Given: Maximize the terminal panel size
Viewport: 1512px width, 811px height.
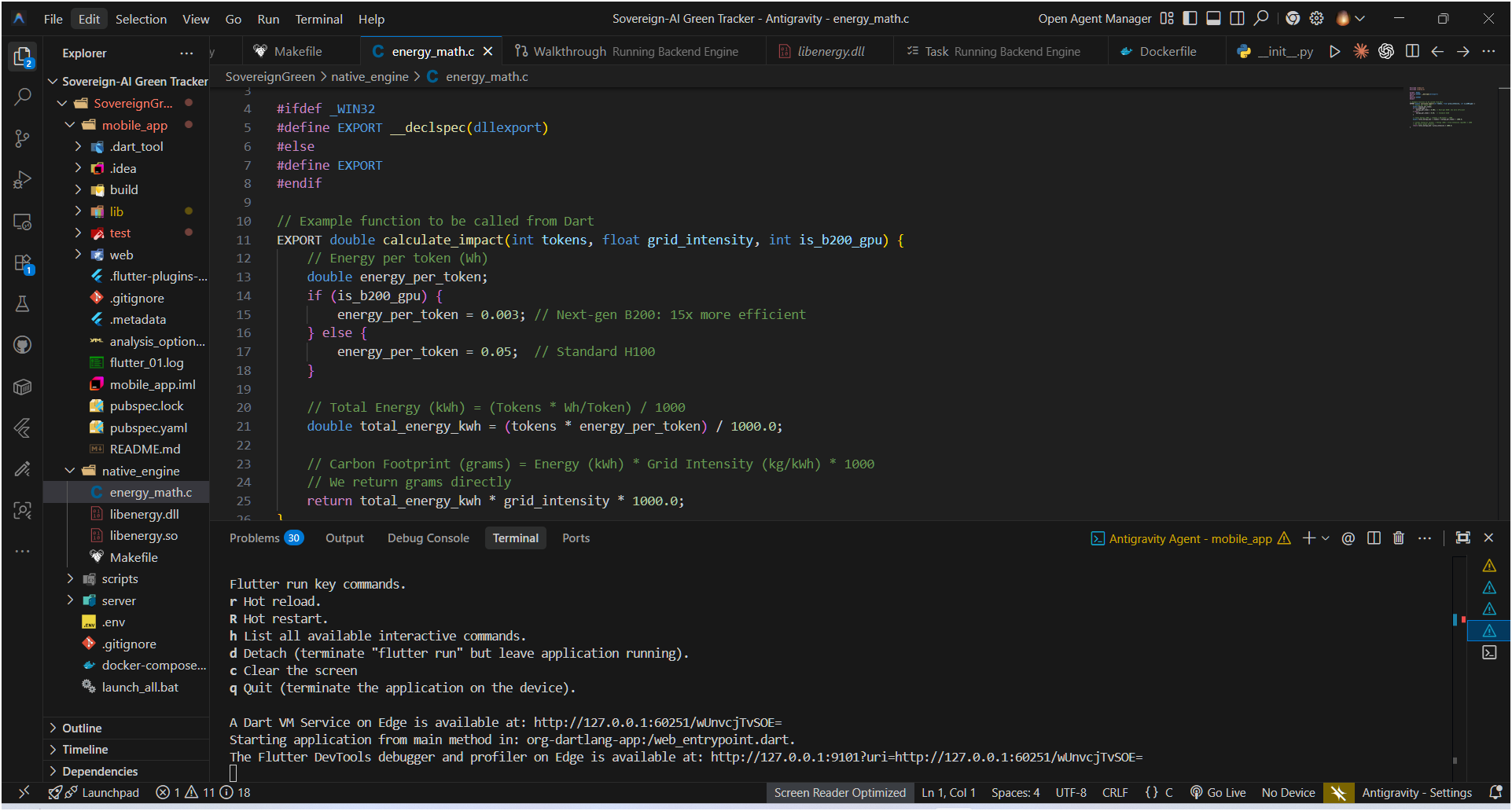Looking at the screenshot, I should pos(1462,538).
